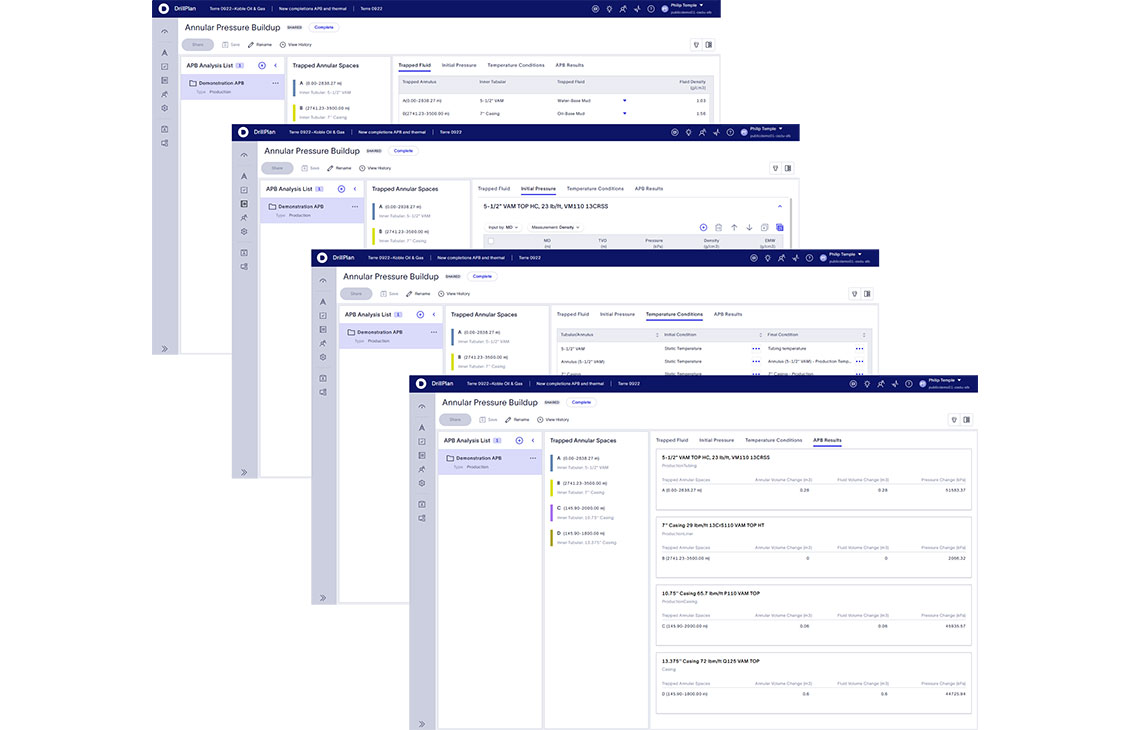Viewport: 1130px width, 730px height.
Task: Click the move row up arrow in Initial Pressure toolbar
Action: click(734, 227)
